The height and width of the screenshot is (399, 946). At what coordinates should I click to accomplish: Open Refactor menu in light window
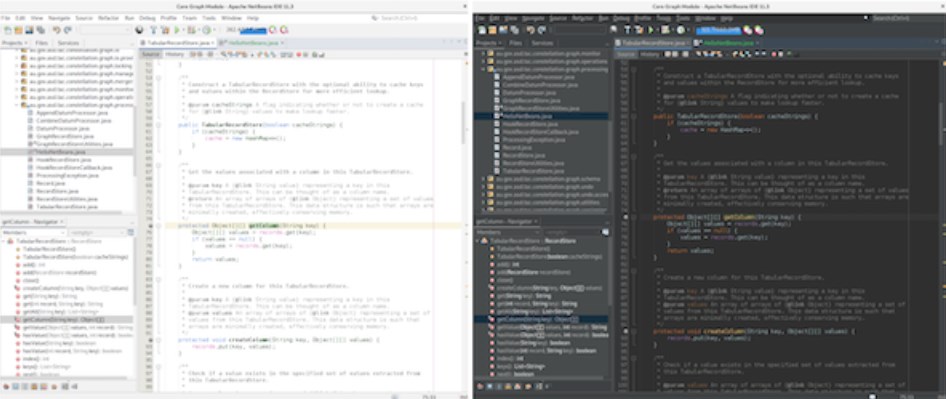[x=109, y=18]
